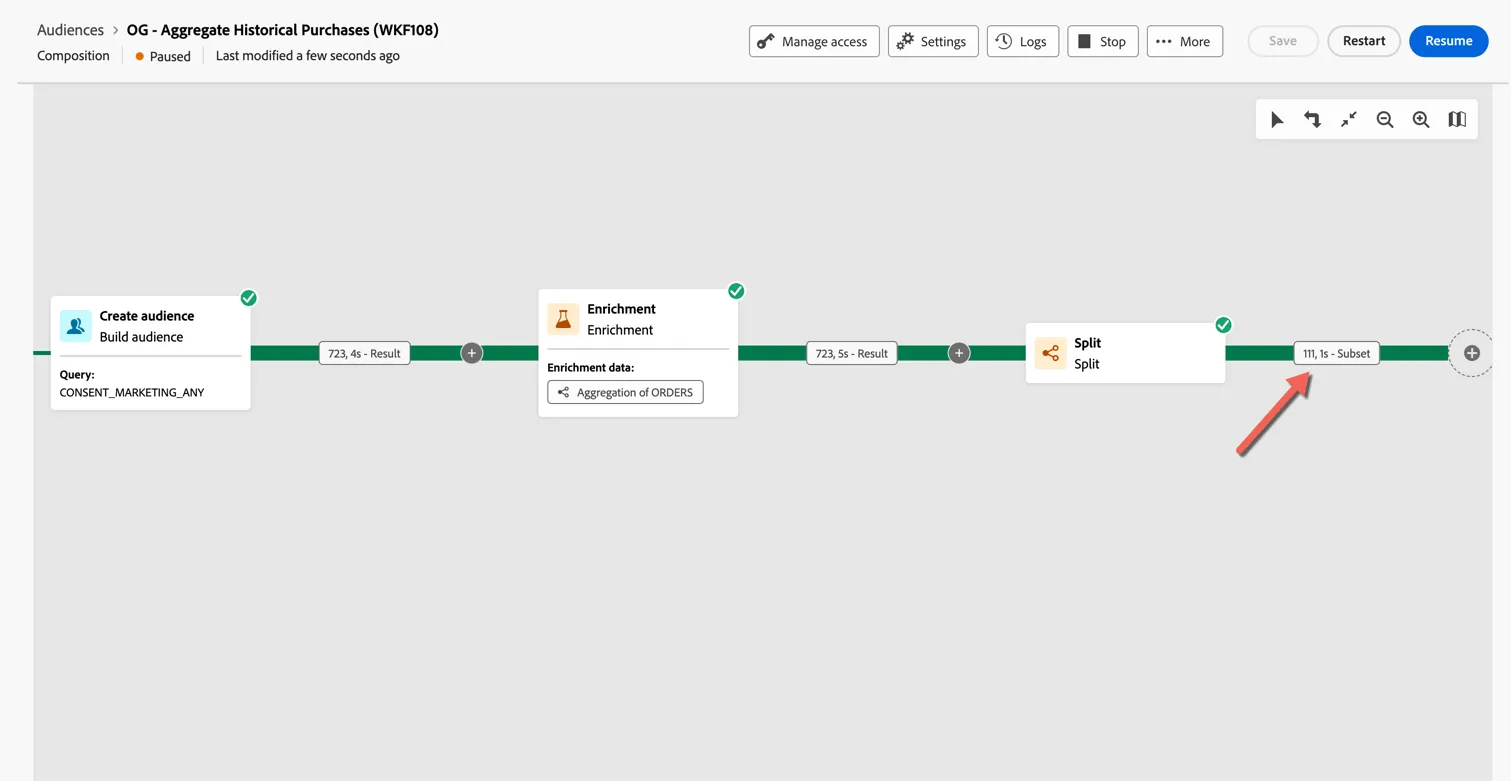1511x781 pixels.
Task: Click the 'Enrichment data:' label
Action: 591,367
